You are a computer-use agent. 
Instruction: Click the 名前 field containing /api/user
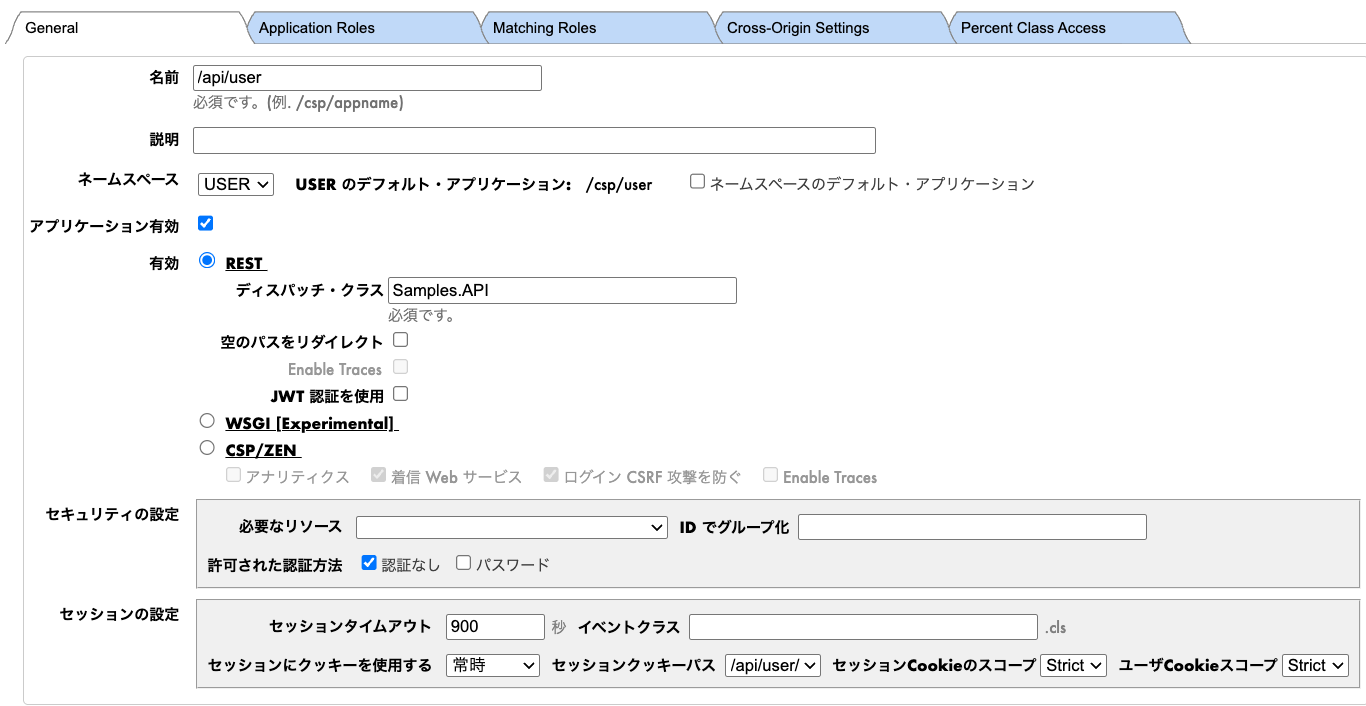(x=367, y=78)
